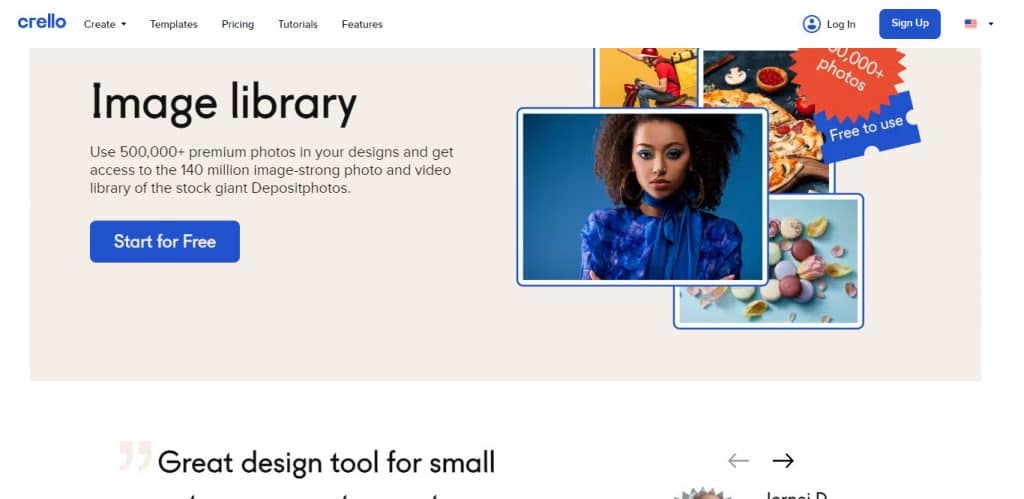The width and height of the screenshot is (1024, 499).
Task: Click the user profile icon beside Log In
Action: pos(811,24)
